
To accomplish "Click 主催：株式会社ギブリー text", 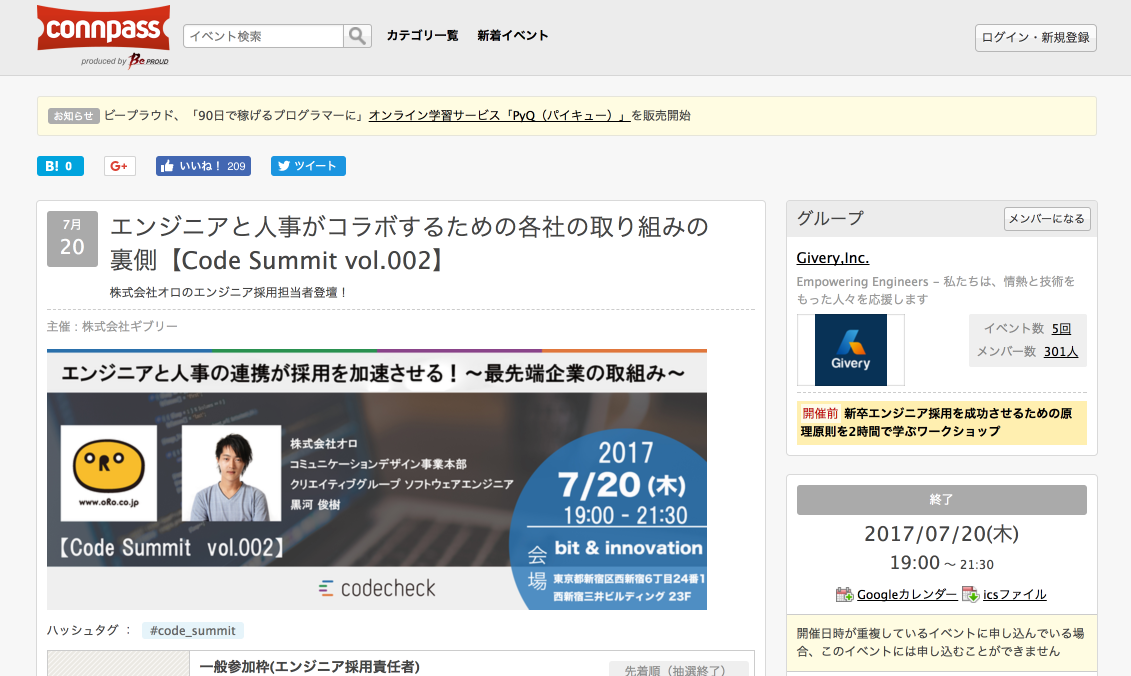I will pos(113,326).
